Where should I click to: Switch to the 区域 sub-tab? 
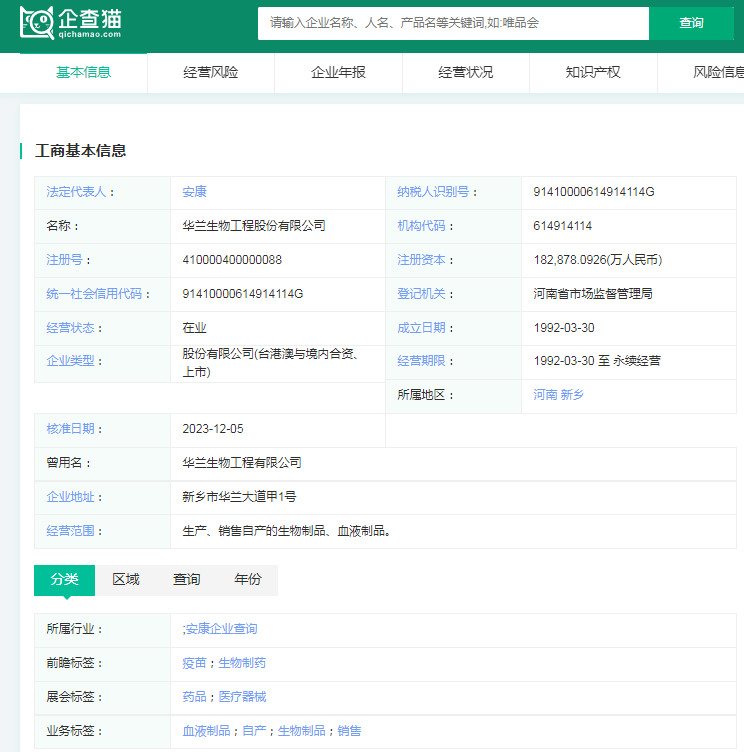point(126,580)
